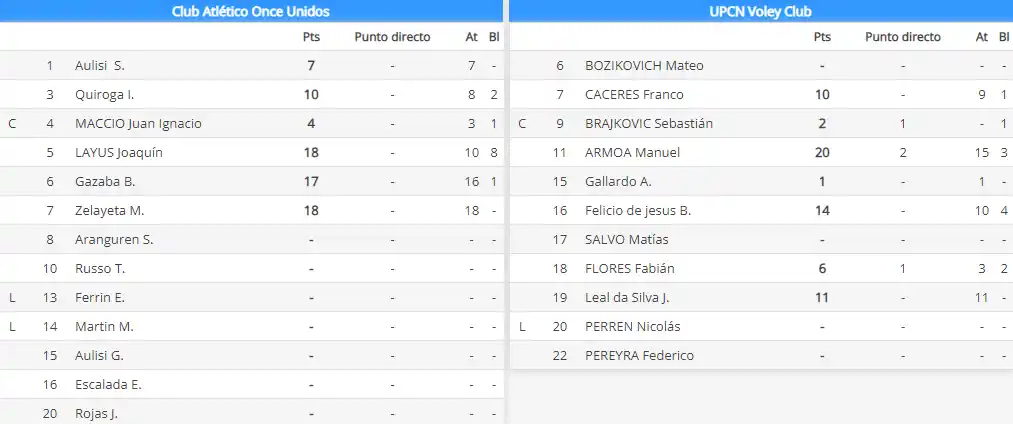
Task: Select Leal da Silva J. player
Action: [x=626, y=298]
